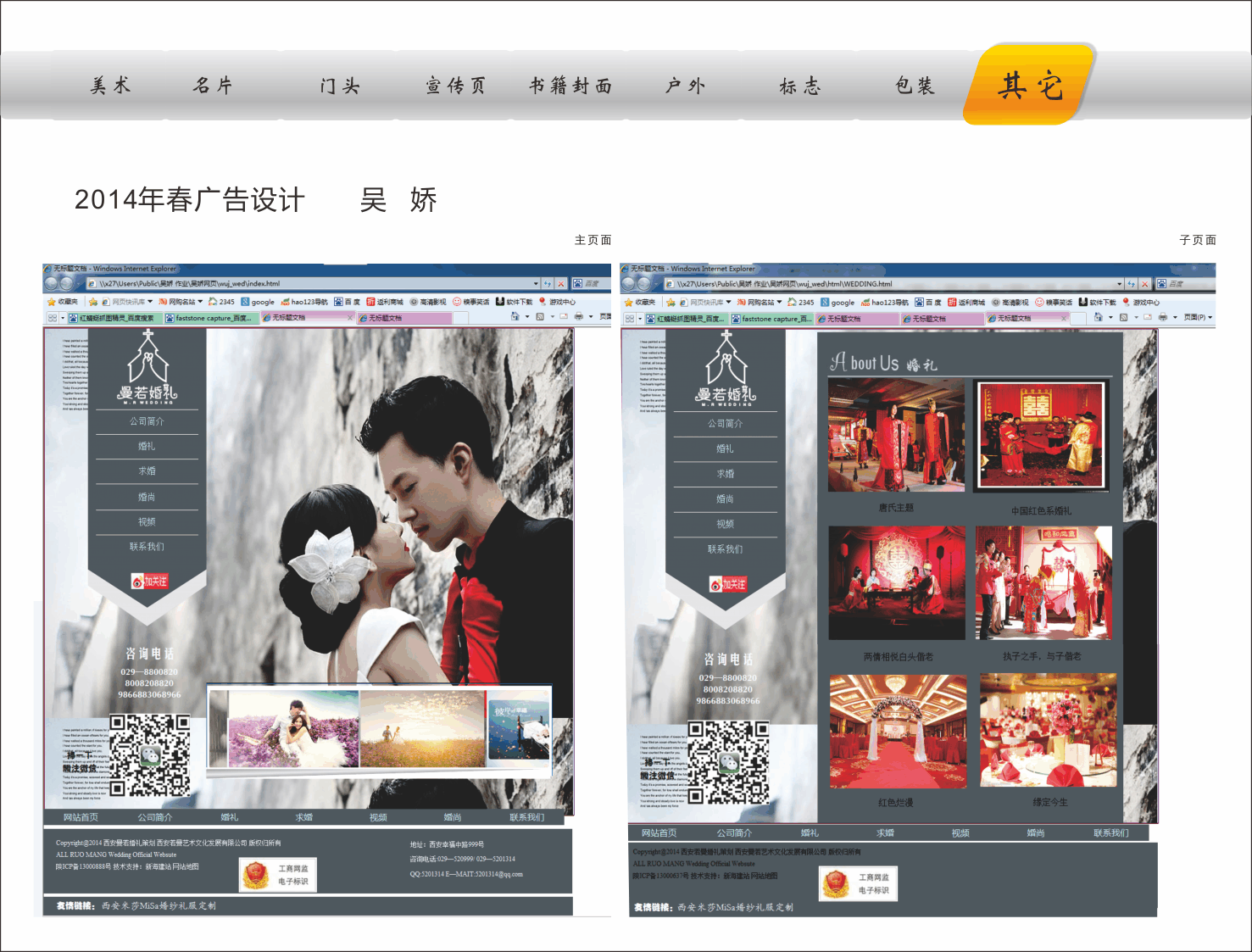Viewport: 1252px width, 952px height.
Task: Click the printer icon in the index.html browser toolbar
Action: [578, 317]
